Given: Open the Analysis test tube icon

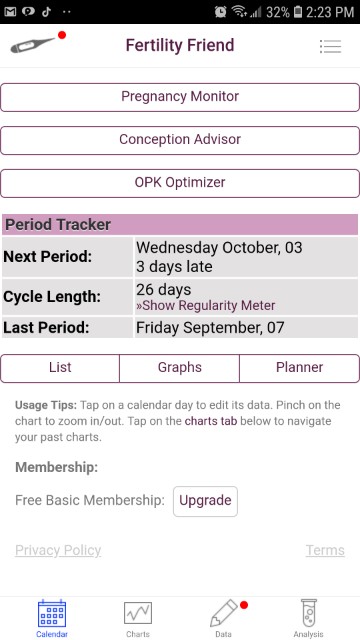Looking at the screenshot, I should [x=309, y=613].
